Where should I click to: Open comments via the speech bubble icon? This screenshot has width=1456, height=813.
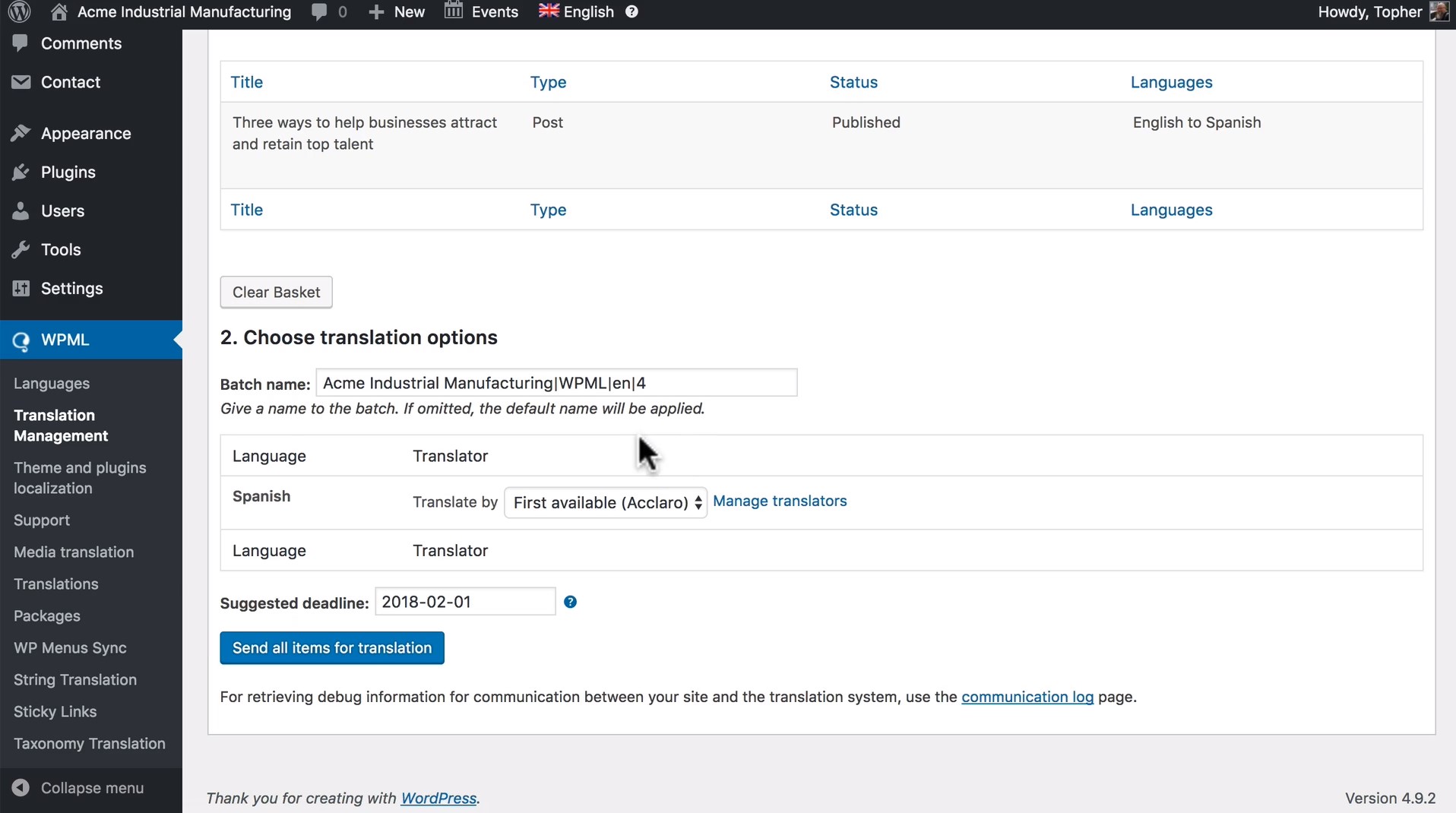318,11
